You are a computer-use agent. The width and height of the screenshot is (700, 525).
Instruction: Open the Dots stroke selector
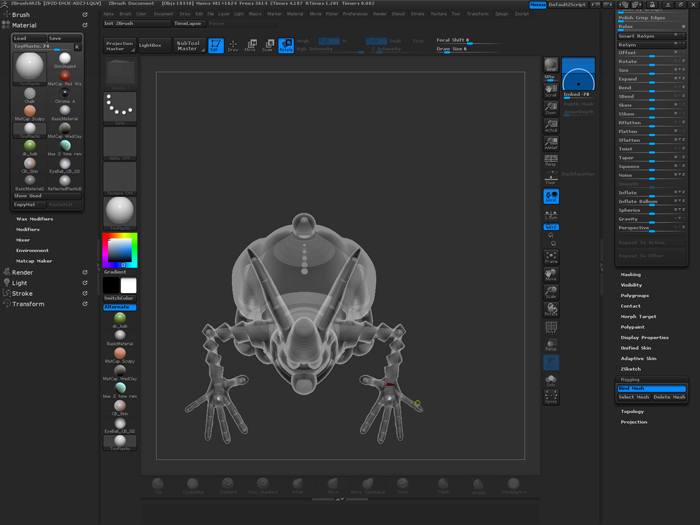pos(120,108)
